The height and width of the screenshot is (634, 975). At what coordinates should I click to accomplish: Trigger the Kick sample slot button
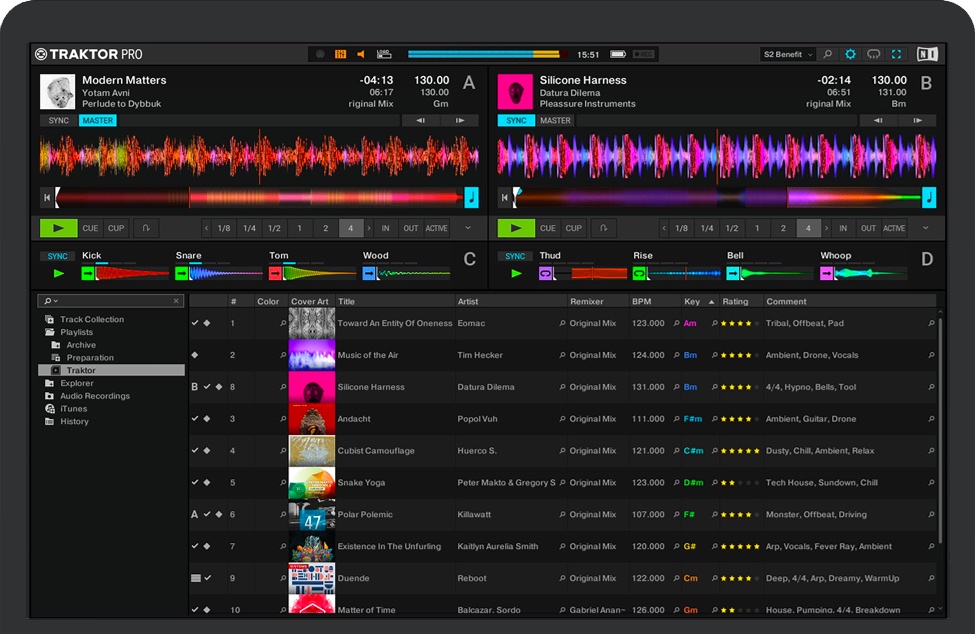(x=89, y=273)
